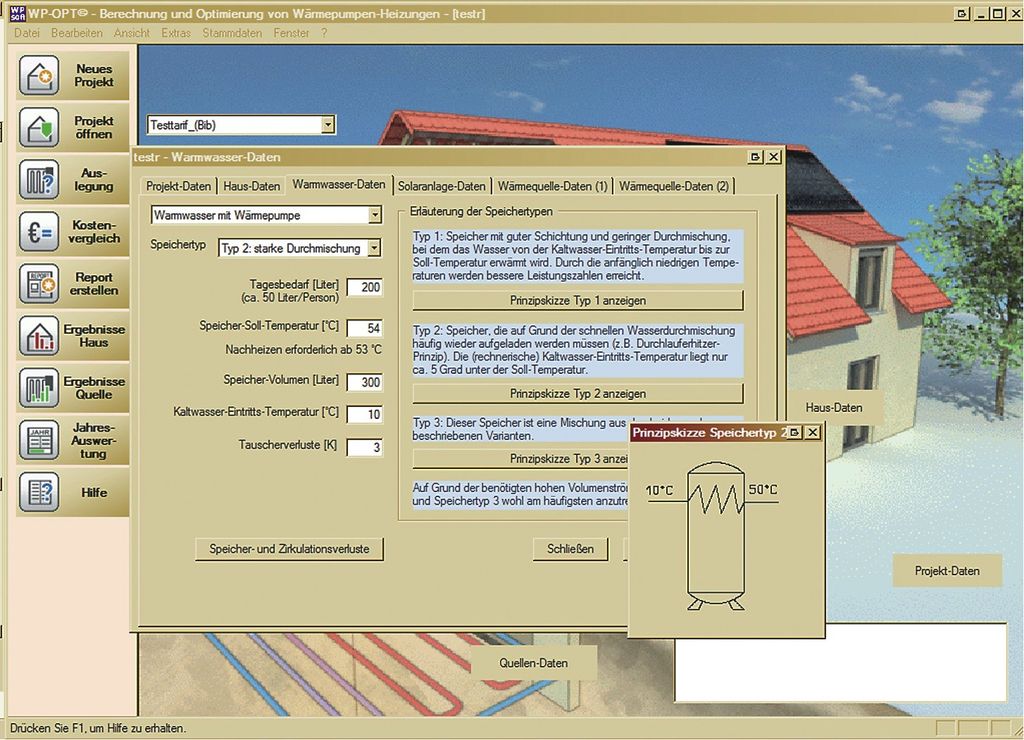Click the Report erstellen icon
The height and width of the screenshot is (740, 1024).
coord(40,284)
